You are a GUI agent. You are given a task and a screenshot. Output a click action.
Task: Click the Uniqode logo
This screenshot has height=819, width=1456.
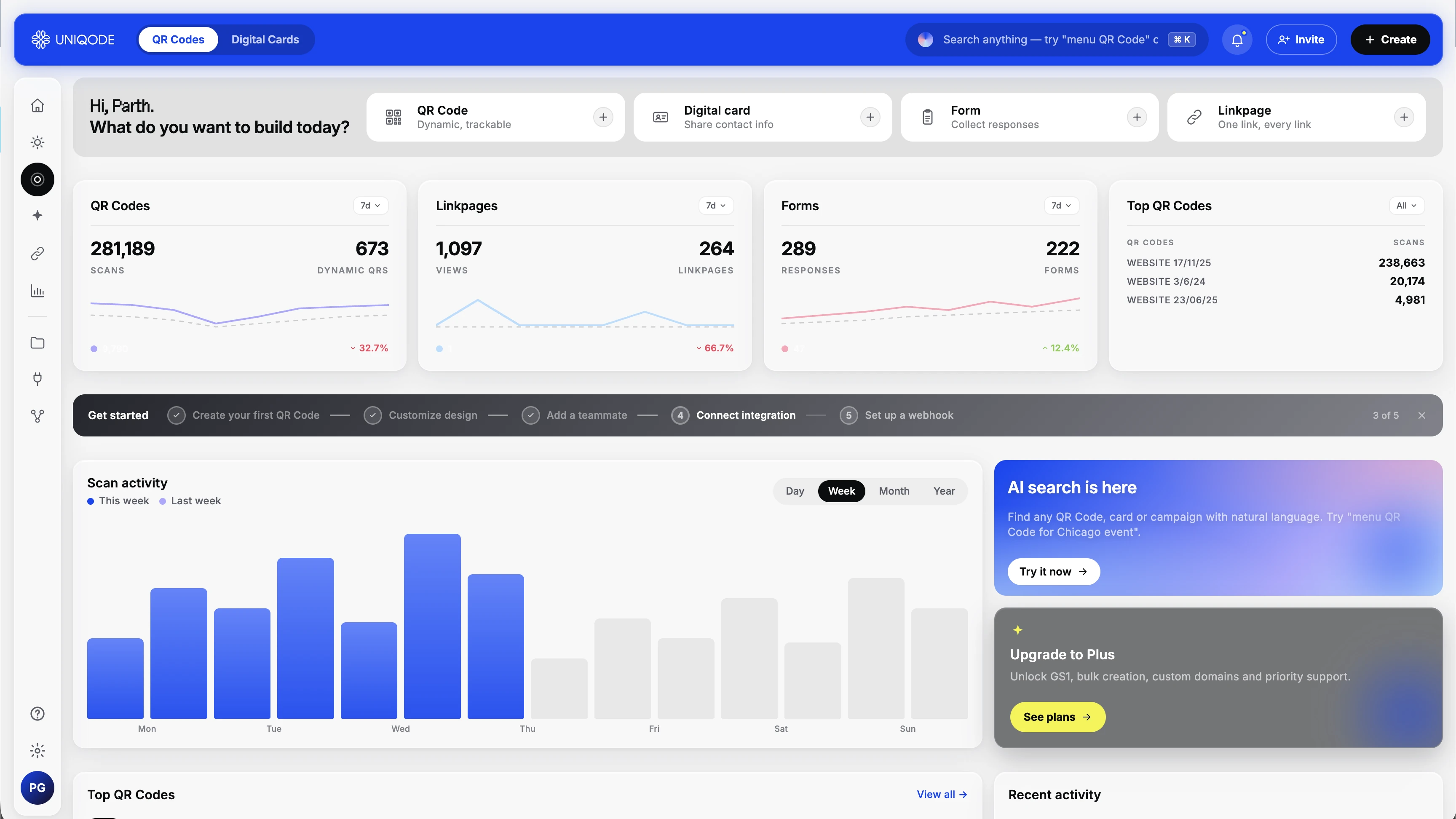[x=73, y=40]
